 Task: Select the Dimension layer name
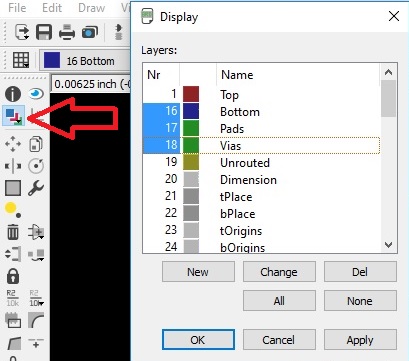(248, 180)
